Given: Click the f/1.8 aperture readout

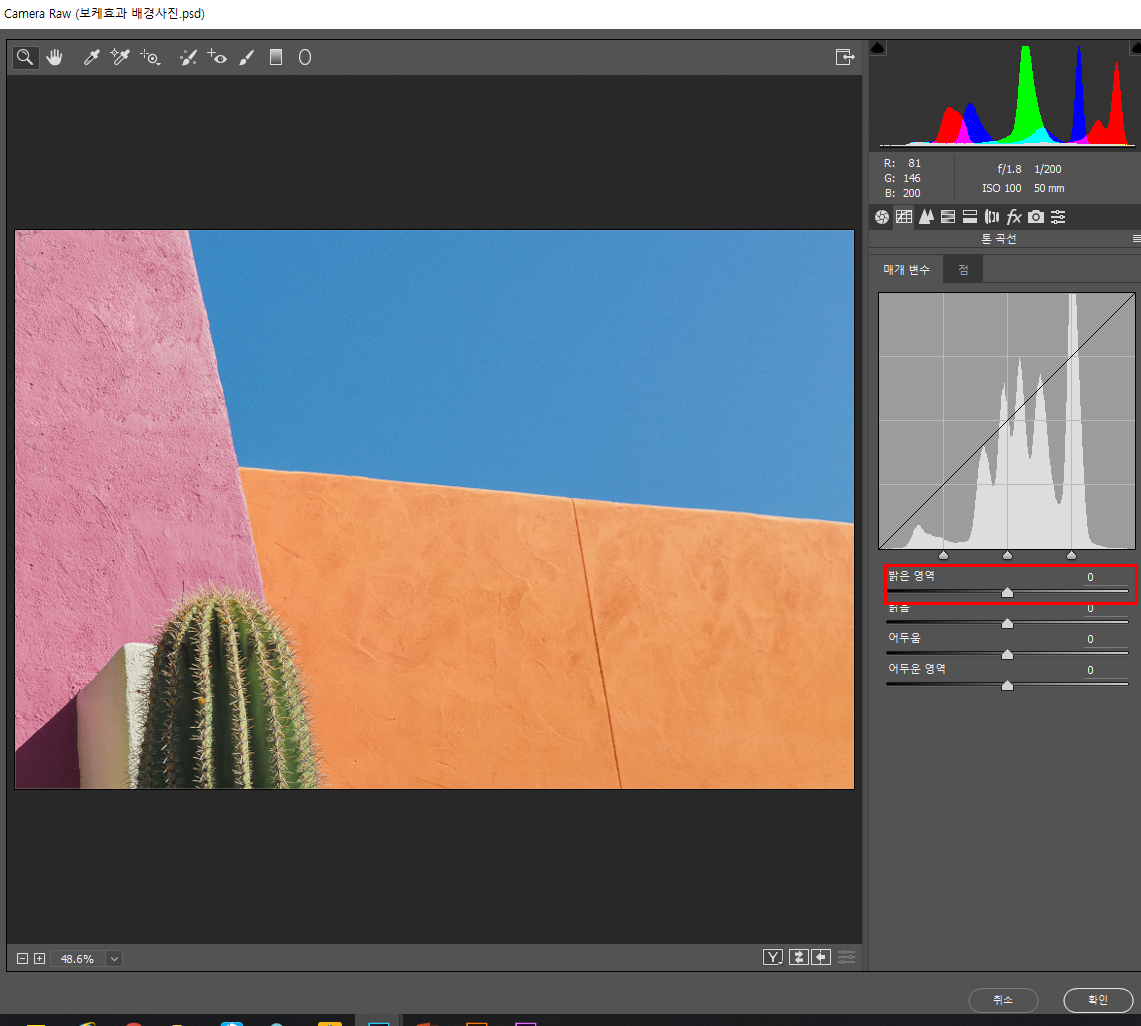Looking at the screenshot, I should point(1009,169).
